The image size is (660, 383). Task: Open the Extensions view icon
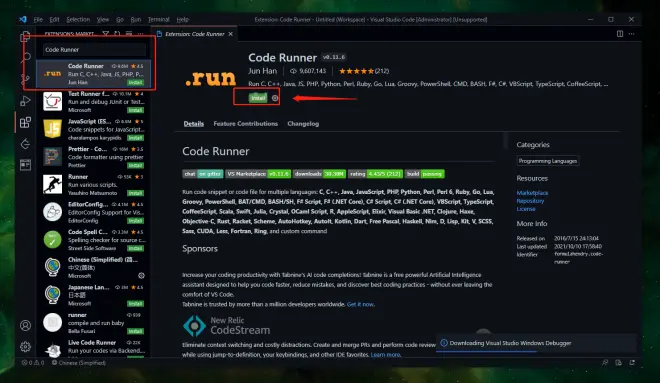click(26, 122)
